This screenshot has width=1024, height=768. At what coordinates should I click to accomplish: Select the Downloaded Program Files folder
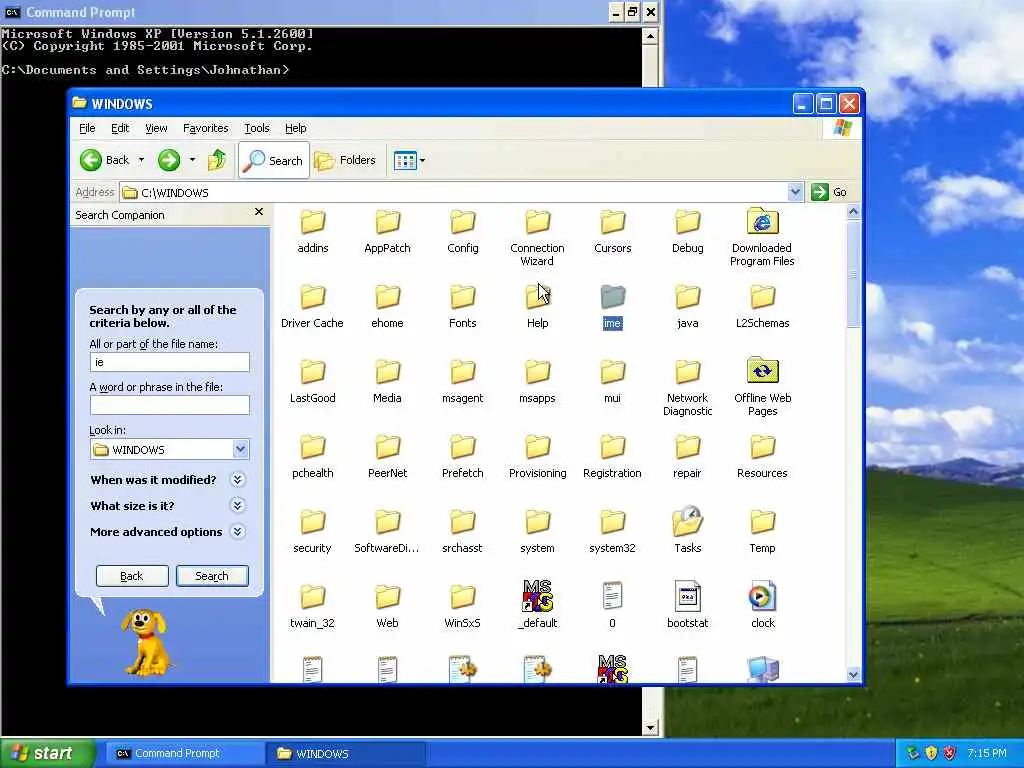(x=762, y=238)
